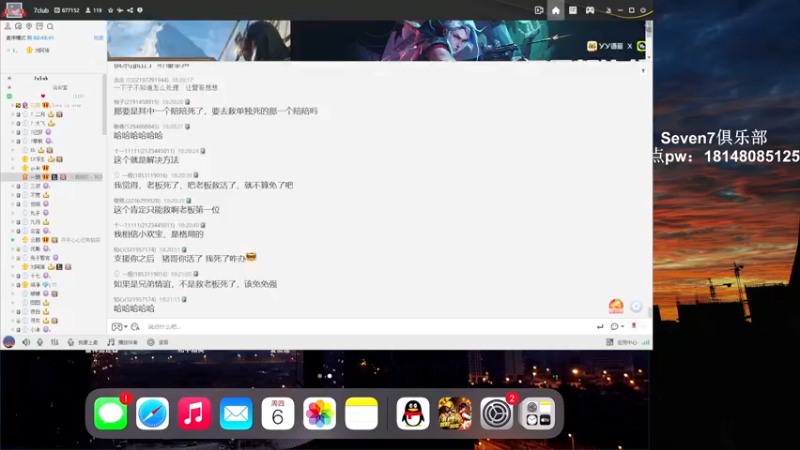800x450 pixels.
Task: Favorite the channel with the star icon
Action: 110,10
